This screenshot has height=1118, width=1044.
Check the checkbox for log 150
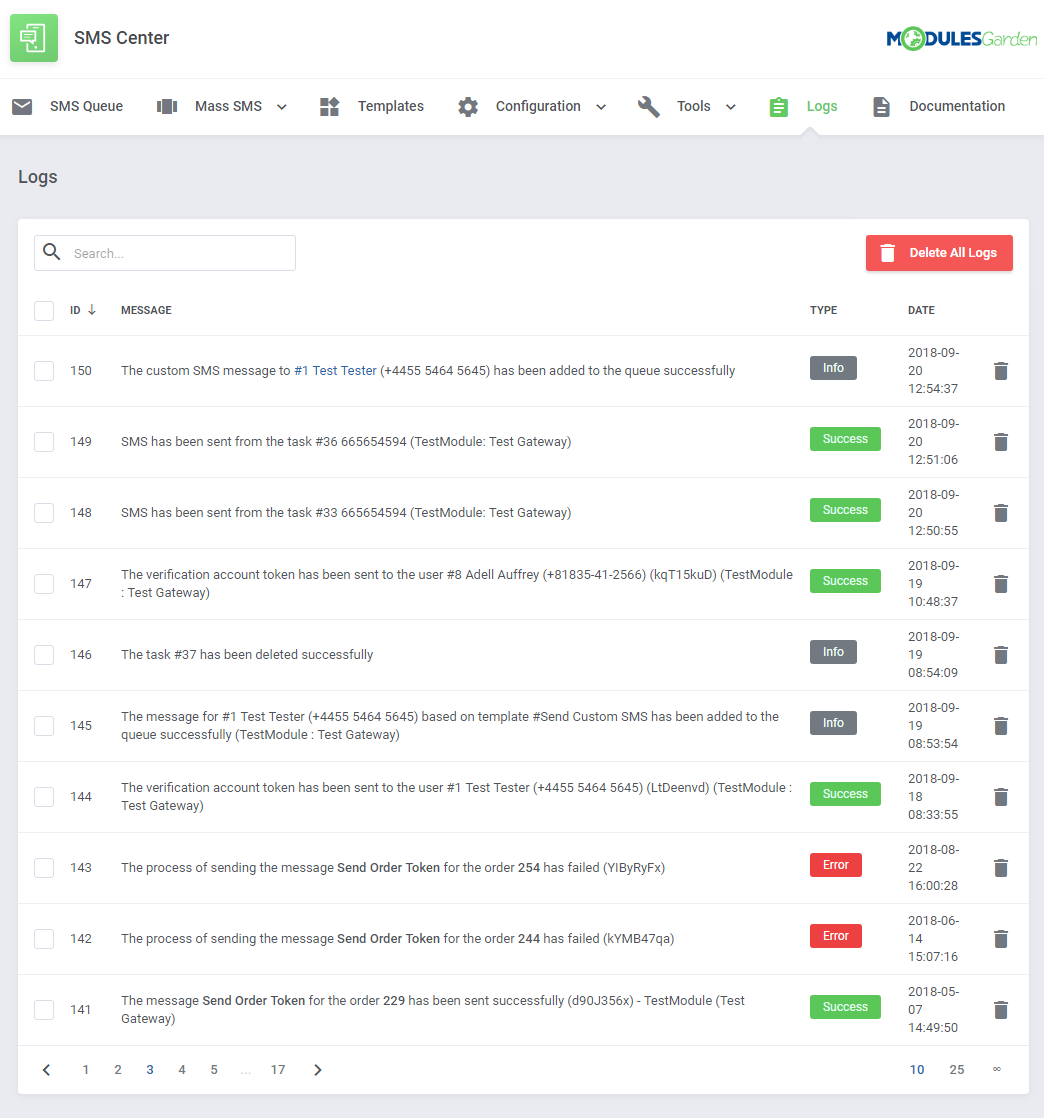tap(44, 371)
